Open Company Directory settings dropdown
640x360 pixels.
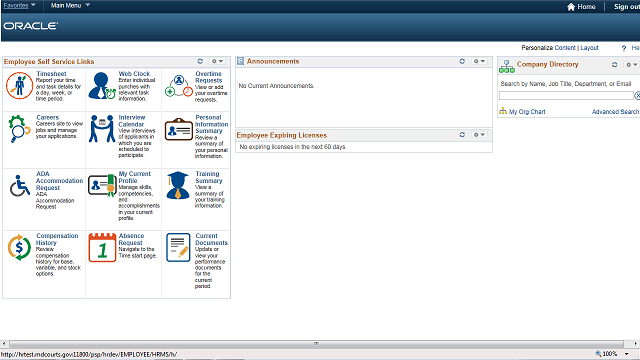pyautogui.click(x=632, y=64)
